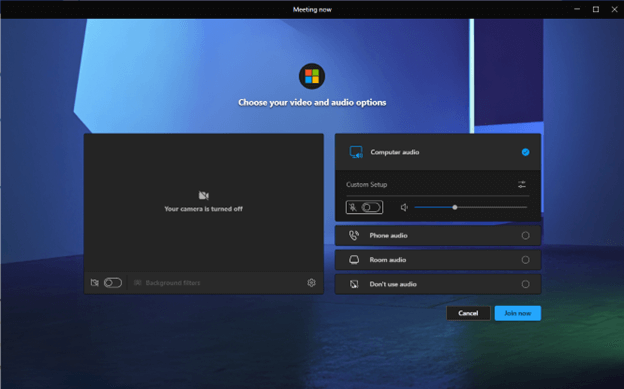Open Custom Setup audio settings sliders icon

click(522, 185)
